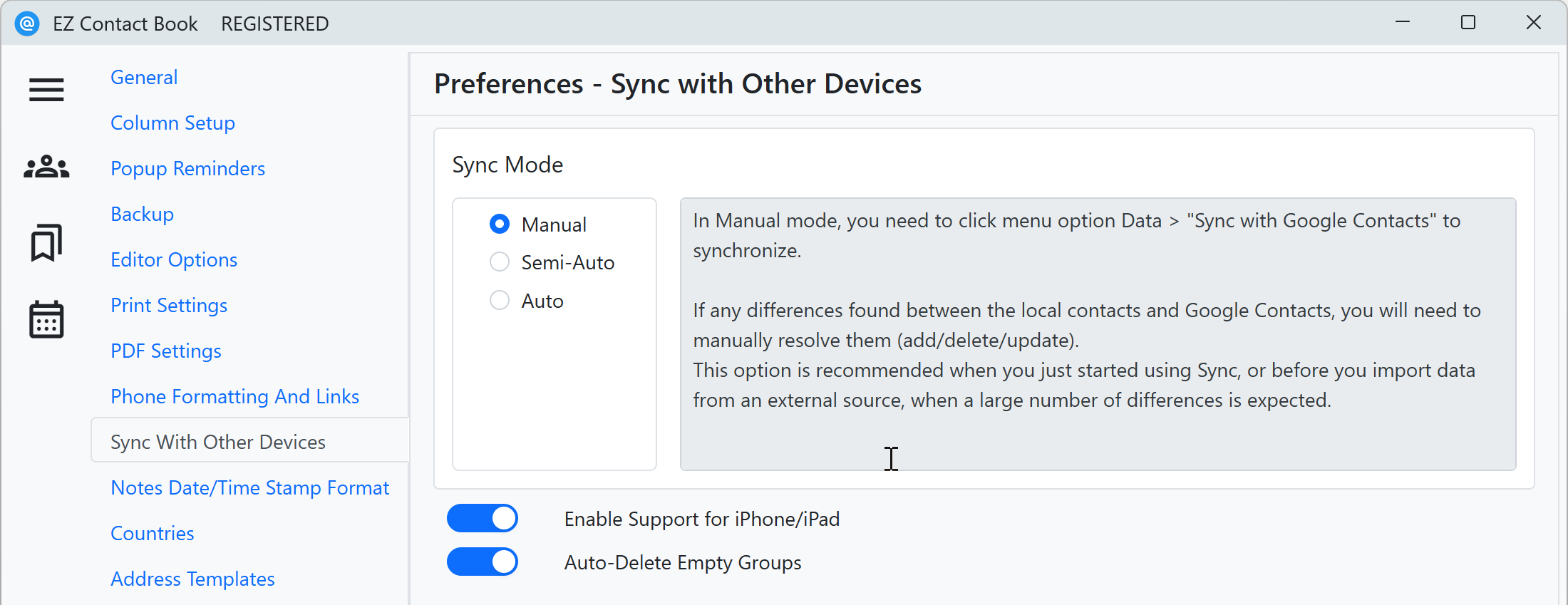Select the Semi-Auto sync mode
The height and width of the screenshot is (605, 1568).
[x=500, y=262]
